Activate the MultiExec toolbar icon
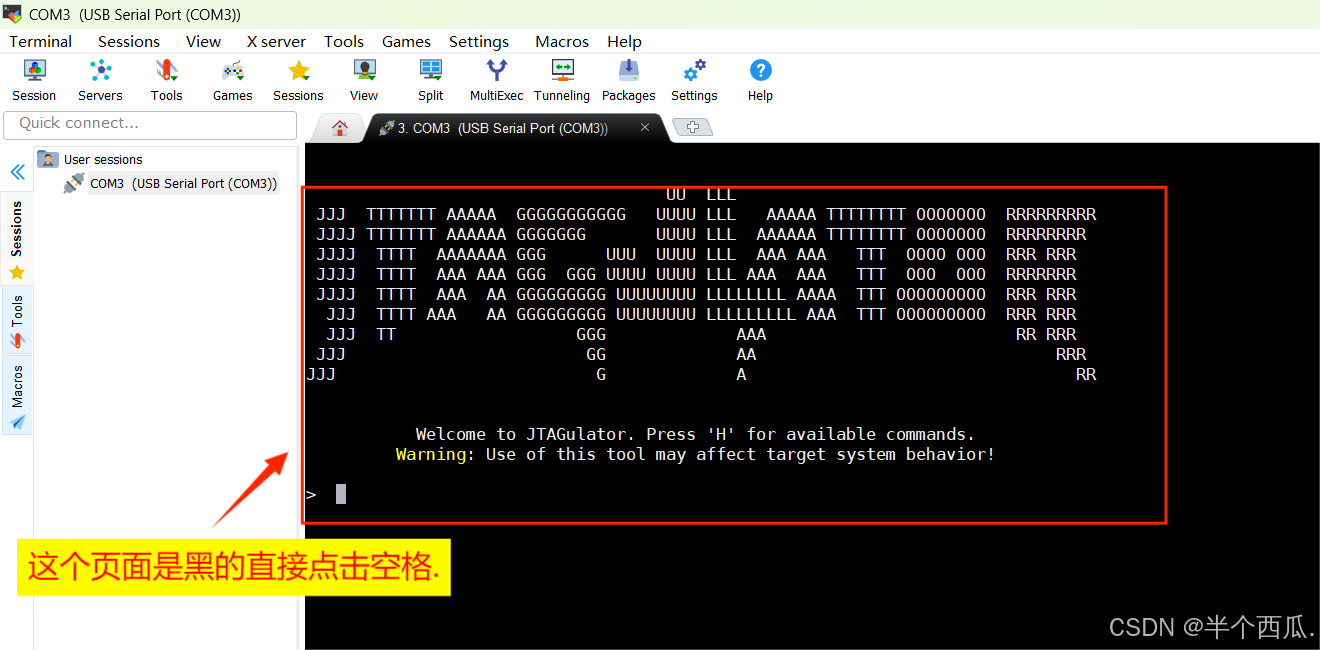This screenshot has height=650, width=1320. 497,80
